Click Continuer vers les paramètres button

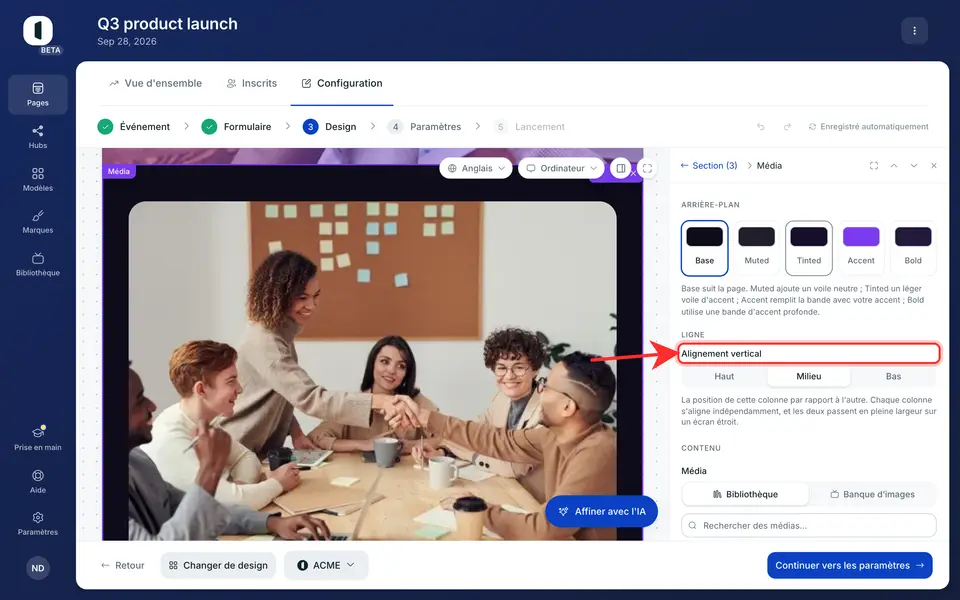[x=850, y=565]
